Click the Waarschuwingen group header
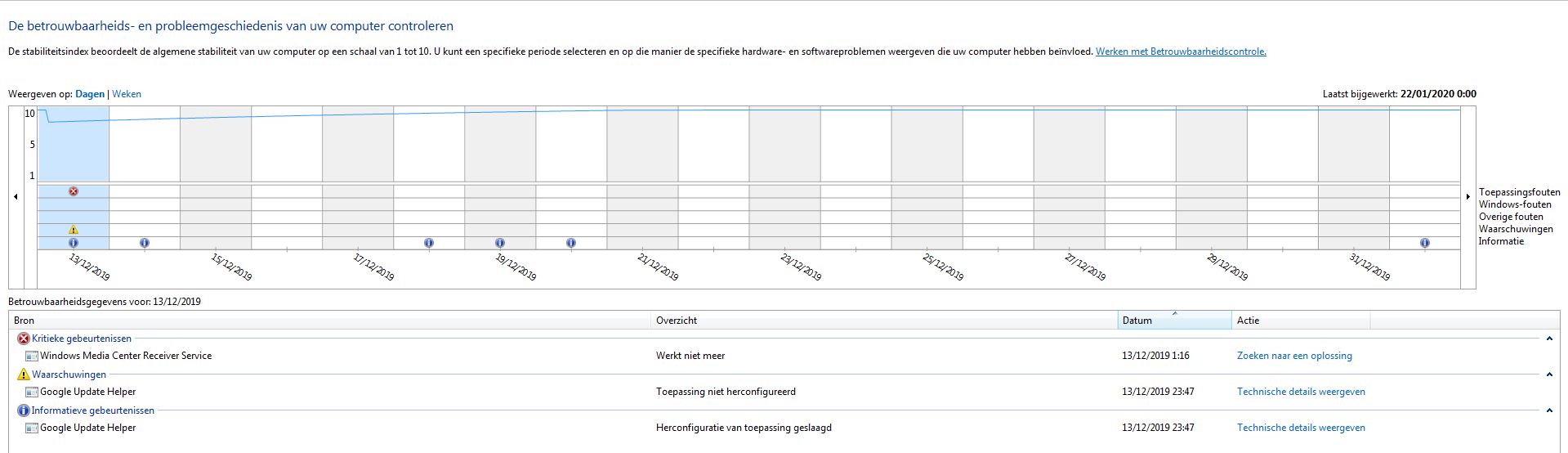The width and height of the screenshot is (1568, 453). pyautogui.click(x=69, y=375)
